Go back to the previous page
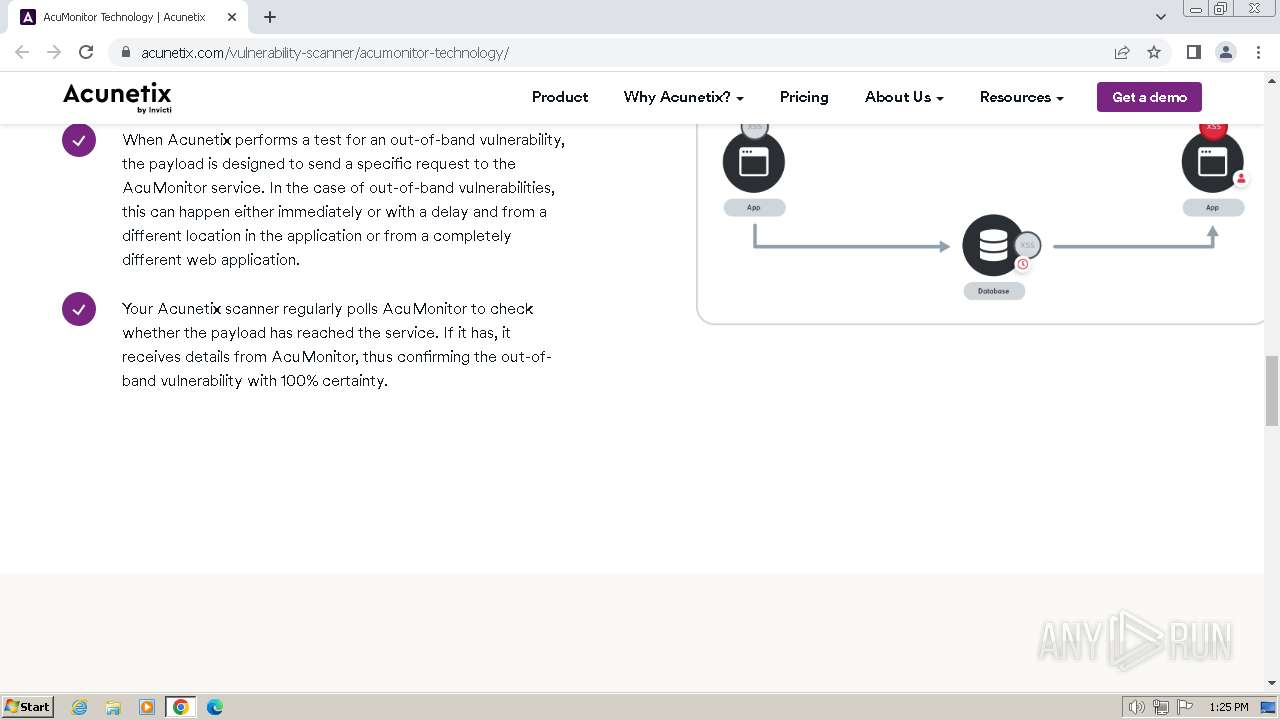The height and width of the screenshot is (720, 1280). pos(22,52)
